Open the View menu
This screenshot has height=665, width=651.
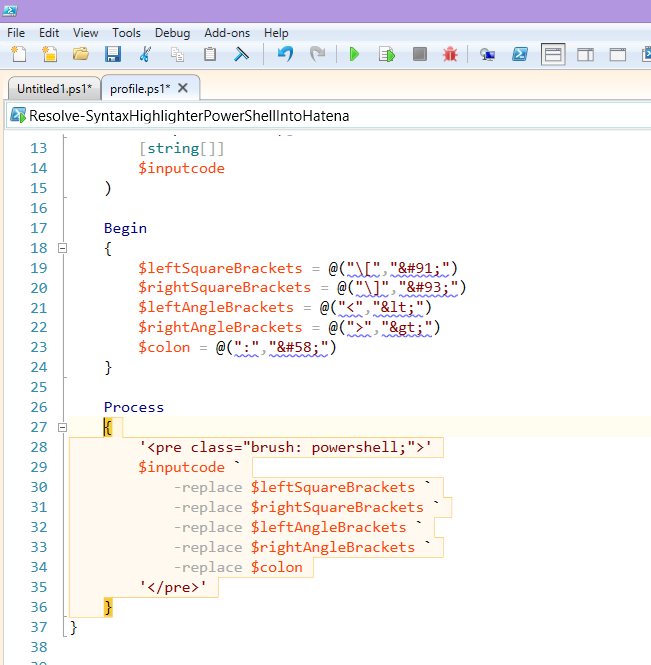(85, 33)
